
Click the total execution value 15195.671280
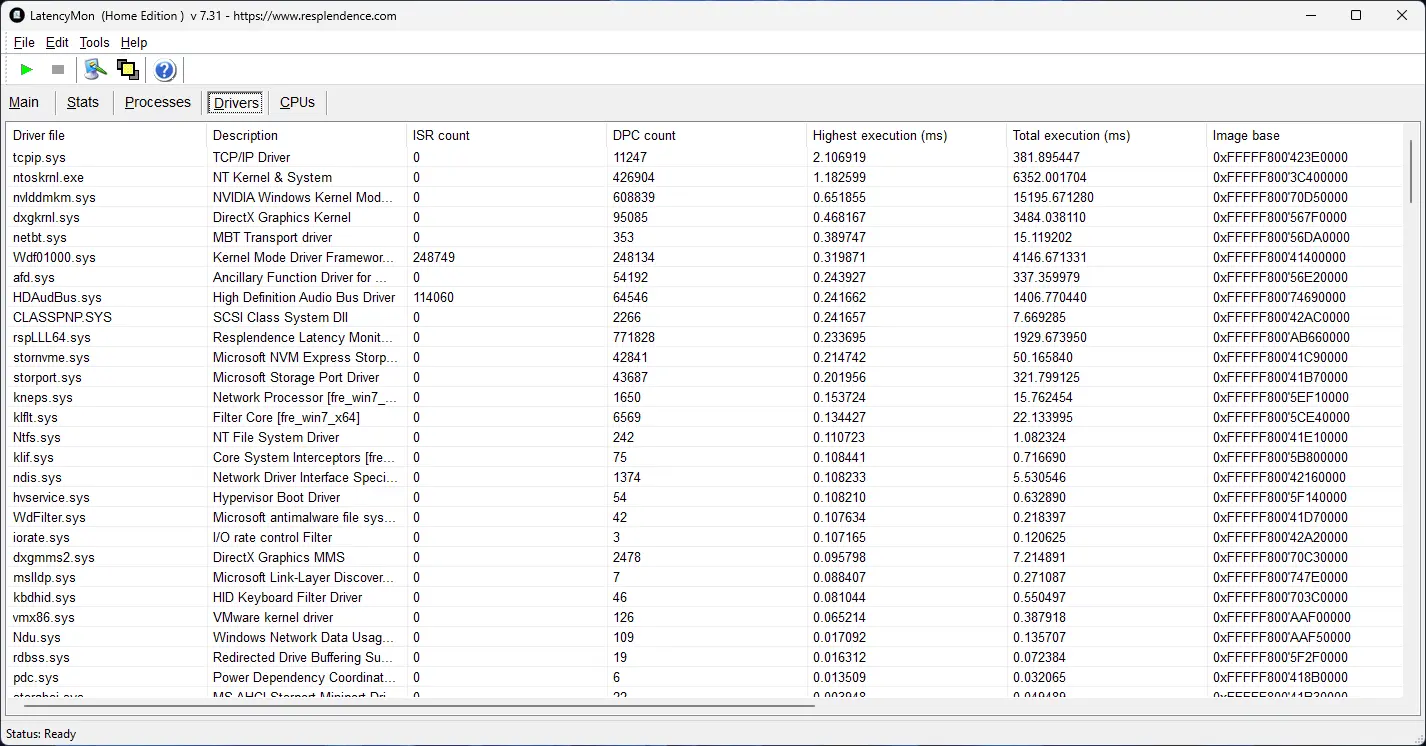(1053, 197)
